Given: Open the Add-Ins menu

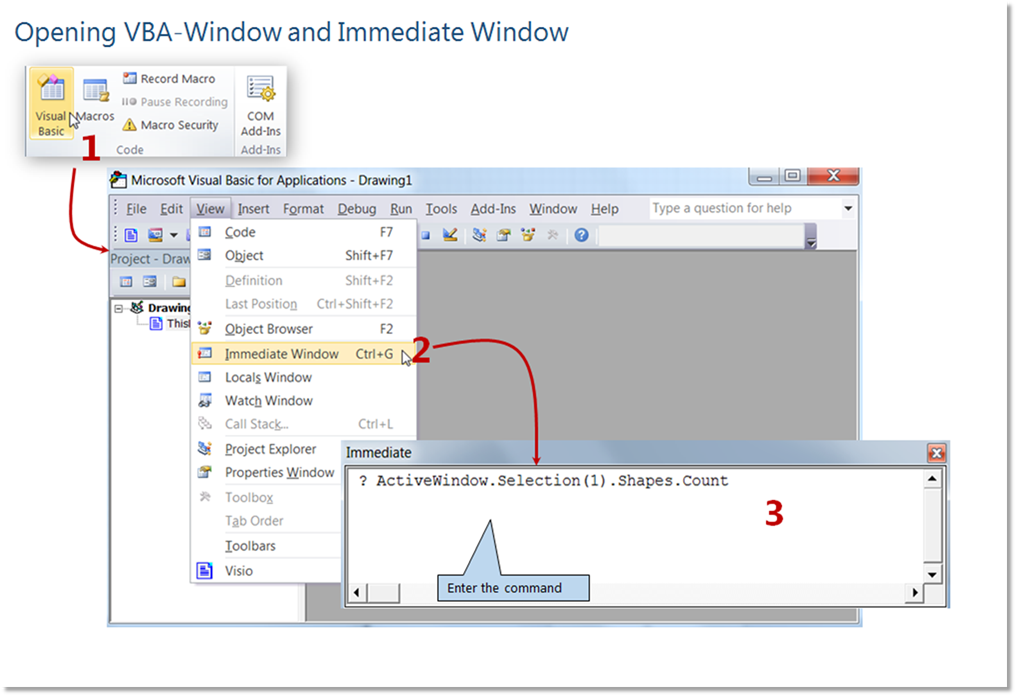Looking at the screenshot, I should tap(493, 209).
